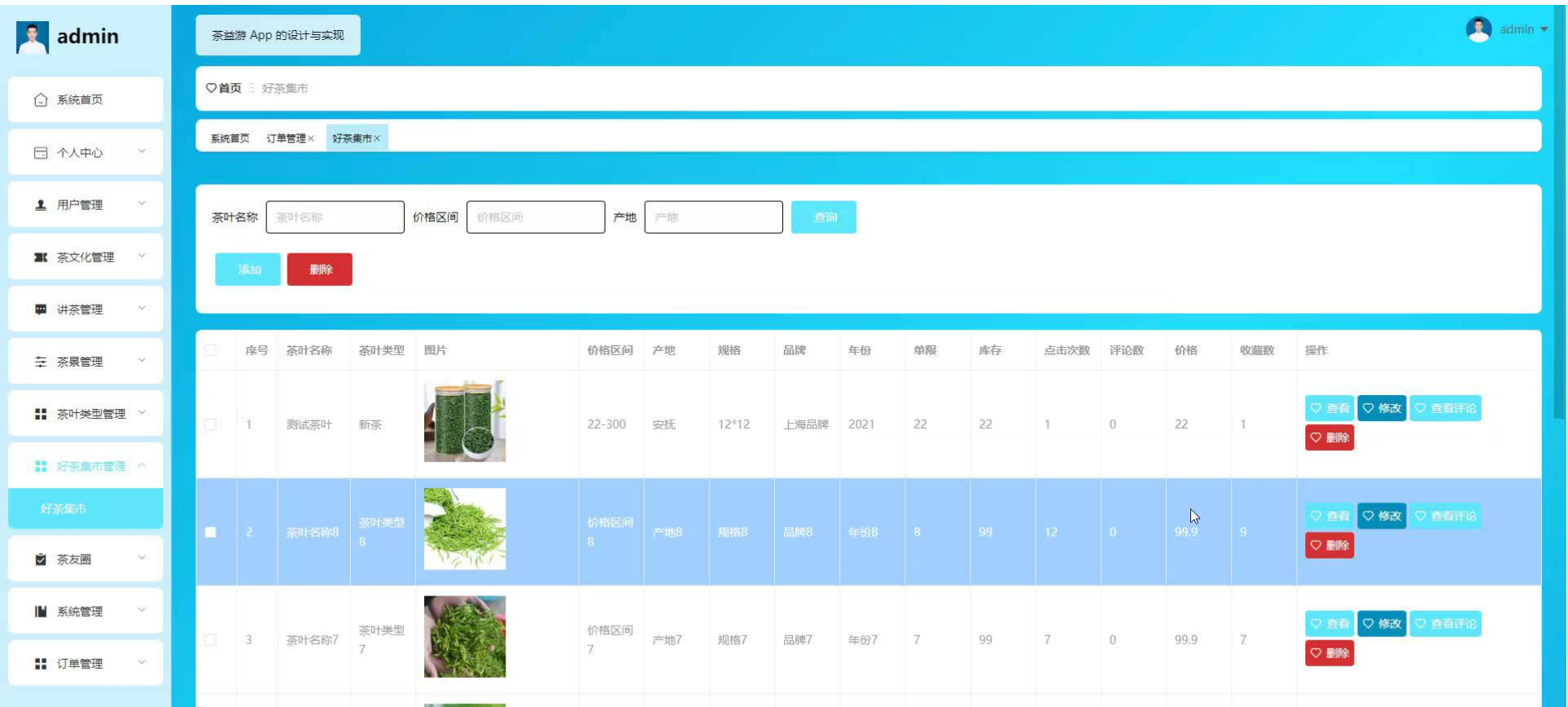Click the sliders icon beside 茶景管理
Image resolution: width=1568 pixels, height=707 pixels.
click(x=41, y=362)
